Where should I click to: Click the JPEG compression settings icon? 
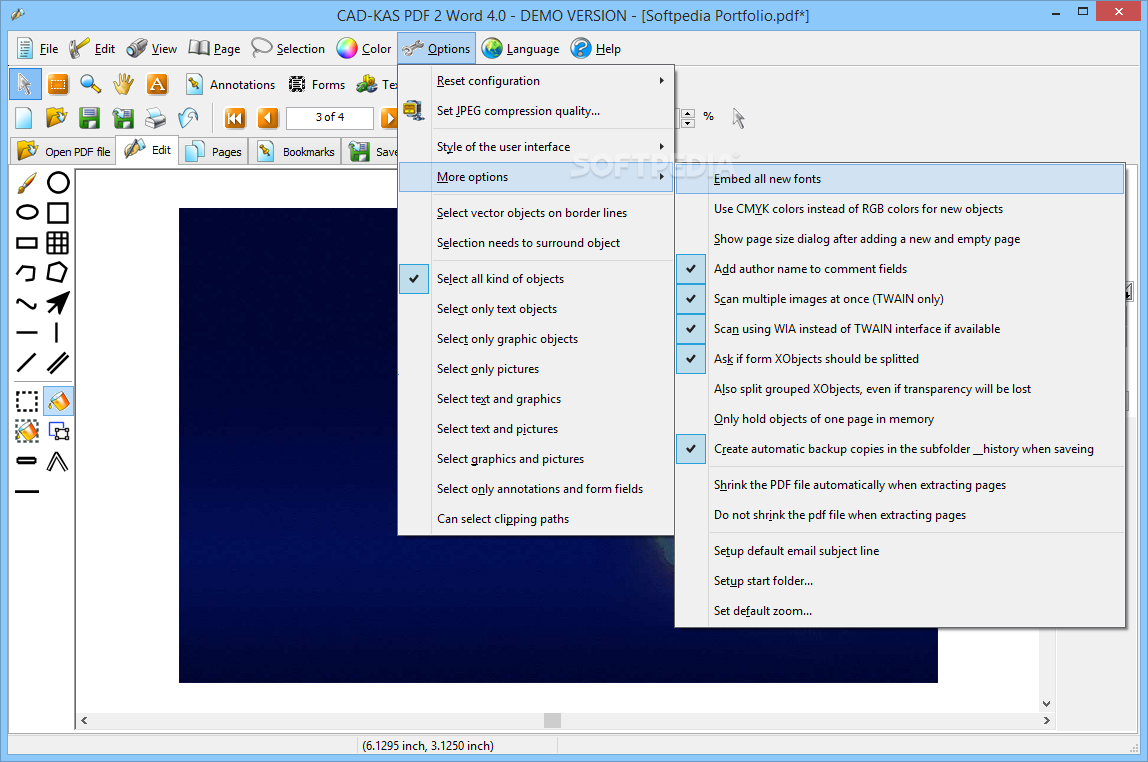[414, 111]
